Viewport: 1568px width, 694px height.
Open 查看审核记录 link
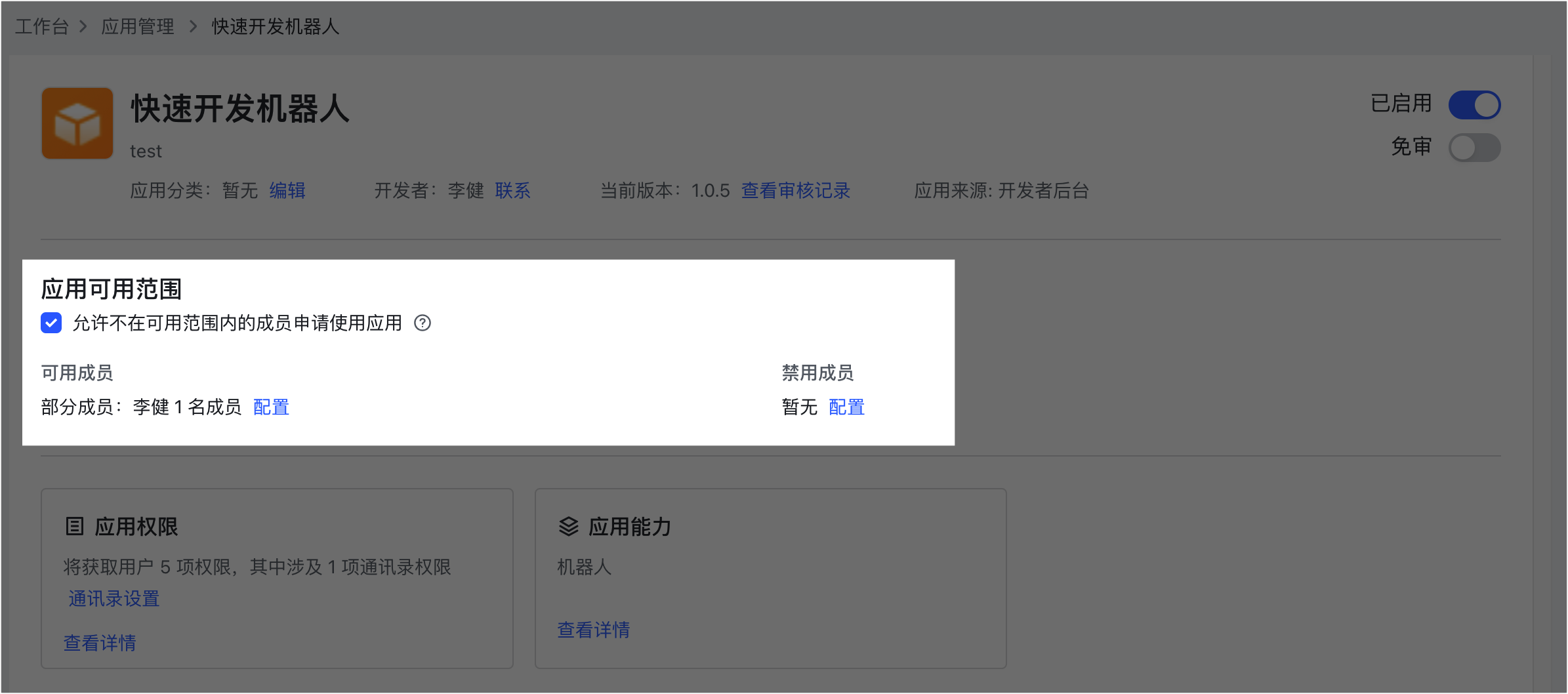click(x=795, y=191)
